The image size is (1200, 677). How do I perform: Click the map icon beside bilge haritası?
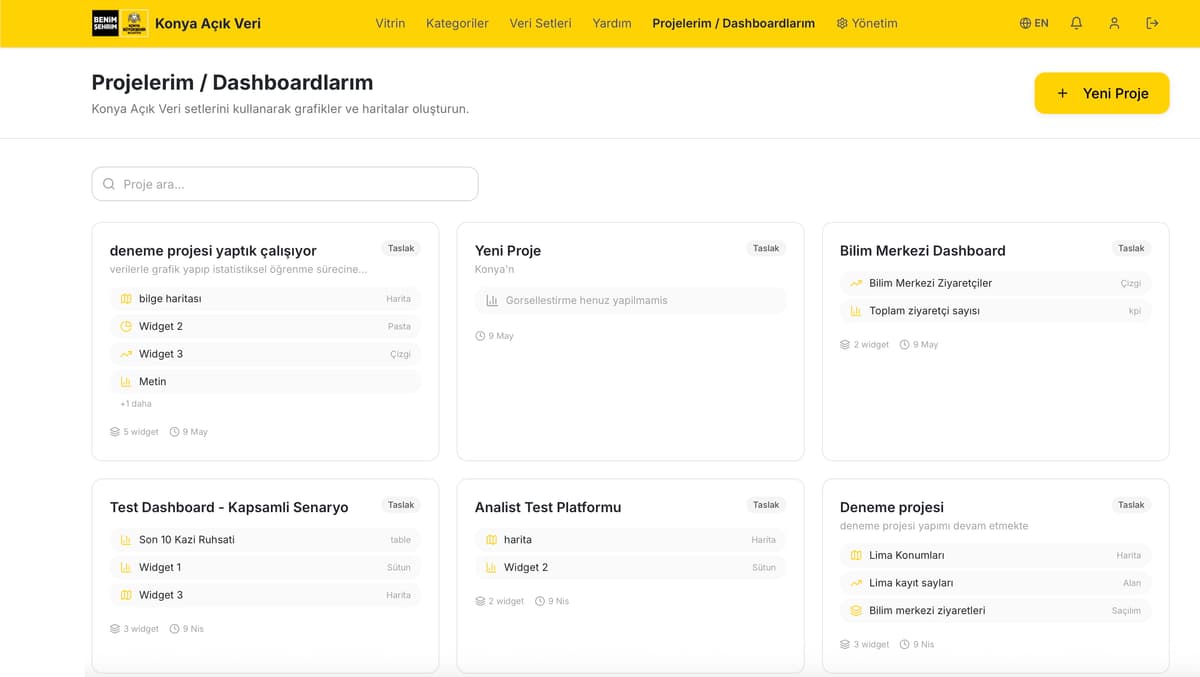(x=126, y=299)
